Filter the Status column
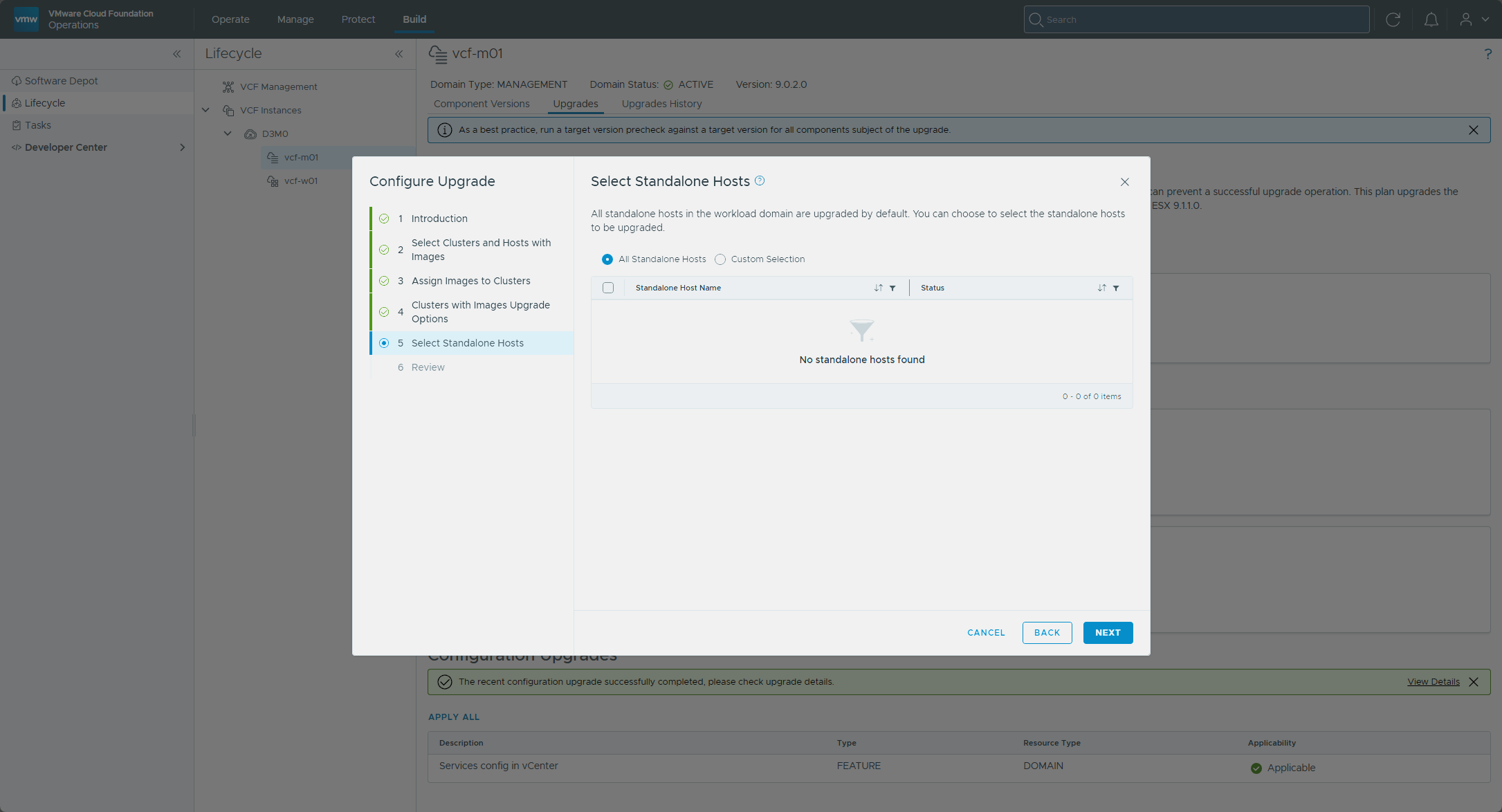The image size is (1502, 812). pos(1116,288)
